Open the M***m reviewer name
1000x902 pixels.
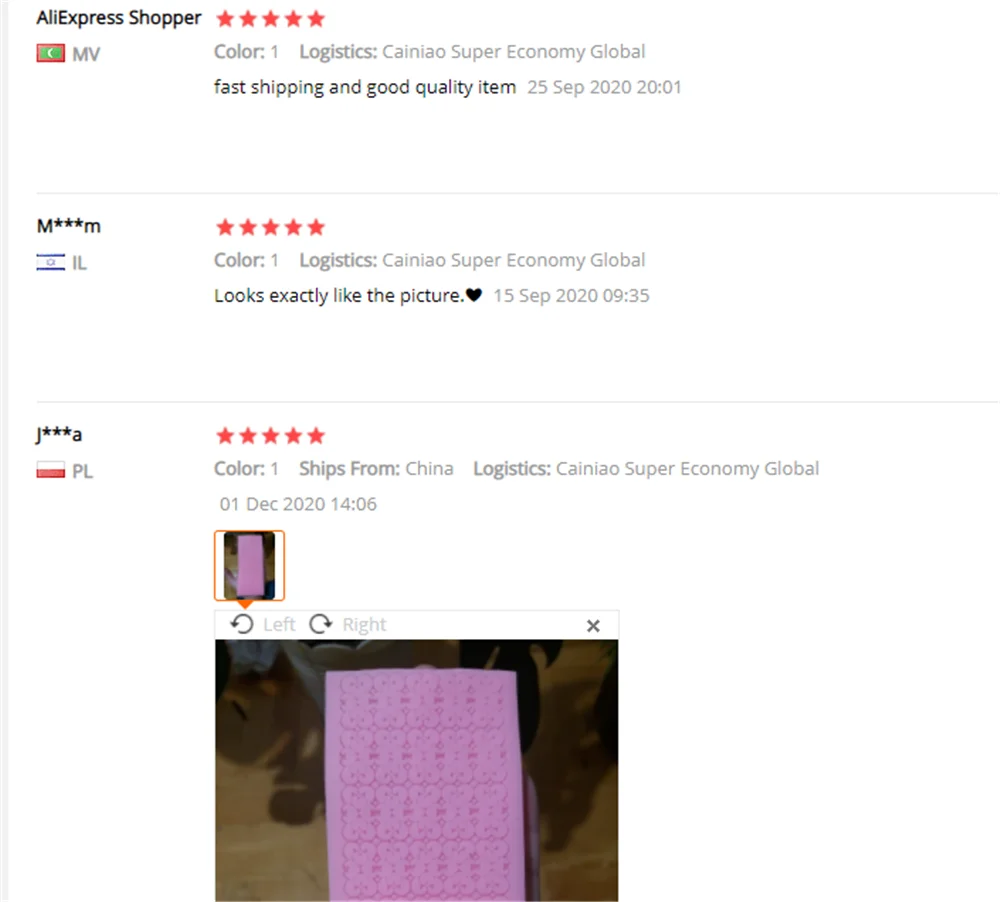tap(68, 226)
